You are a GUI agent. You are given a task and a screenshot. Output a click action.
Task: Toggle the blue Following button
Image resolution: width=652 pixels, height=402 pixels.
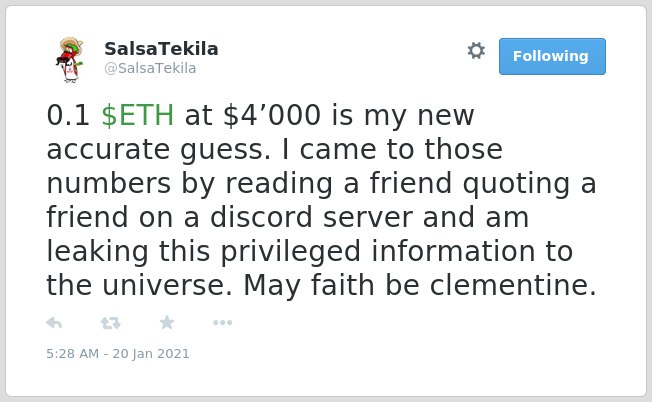tap(552, 57)
